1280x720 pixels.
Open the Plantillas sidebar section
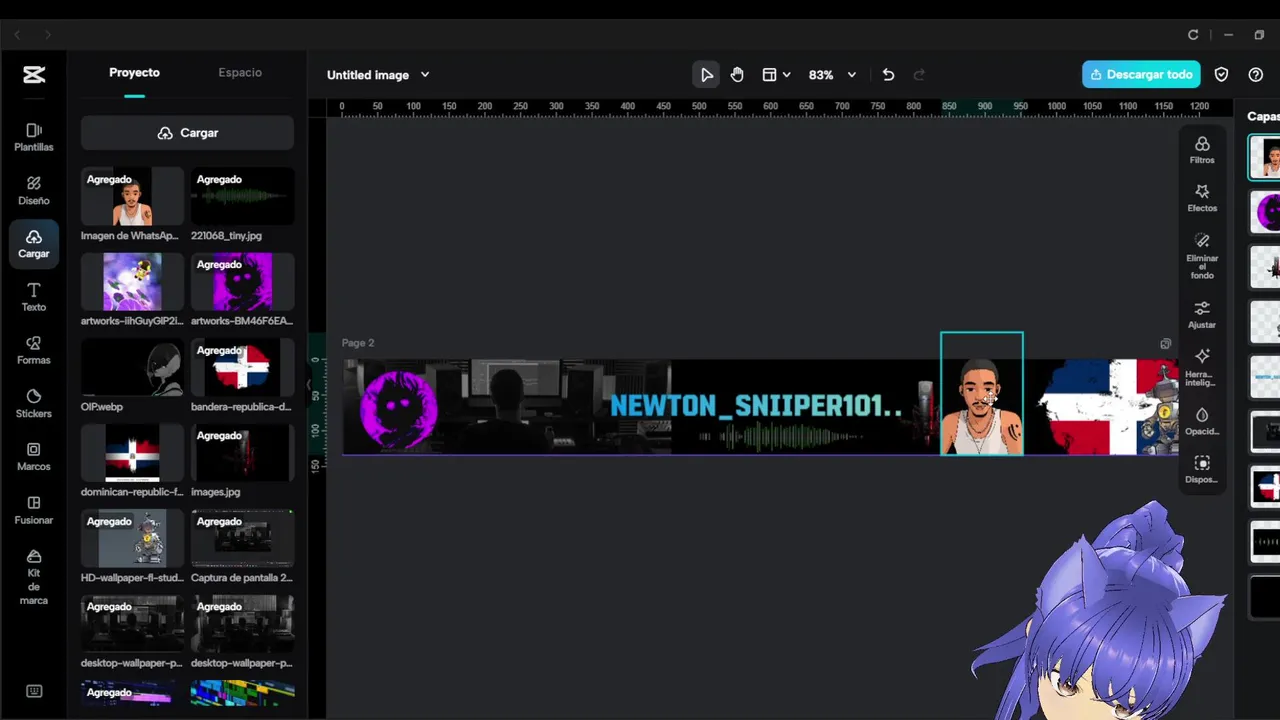coord(34,137)
